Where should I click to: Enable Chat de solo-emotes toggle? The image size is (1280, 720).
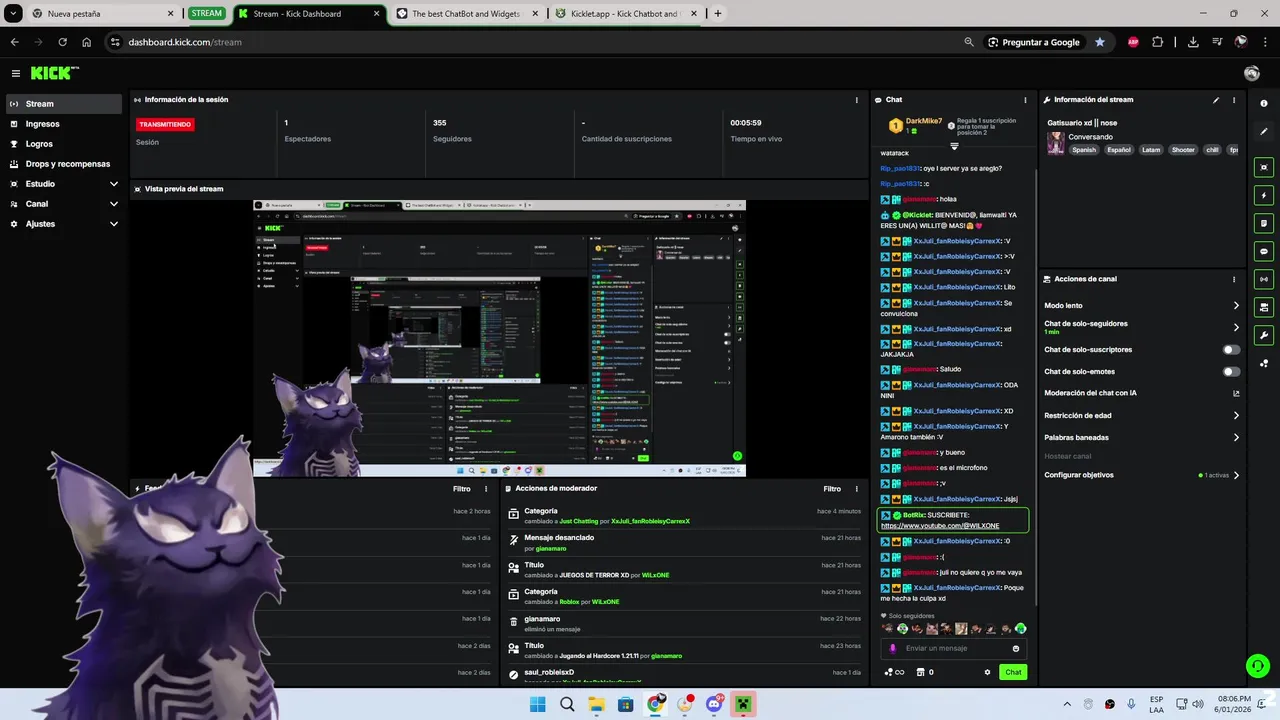(1232, 372)
